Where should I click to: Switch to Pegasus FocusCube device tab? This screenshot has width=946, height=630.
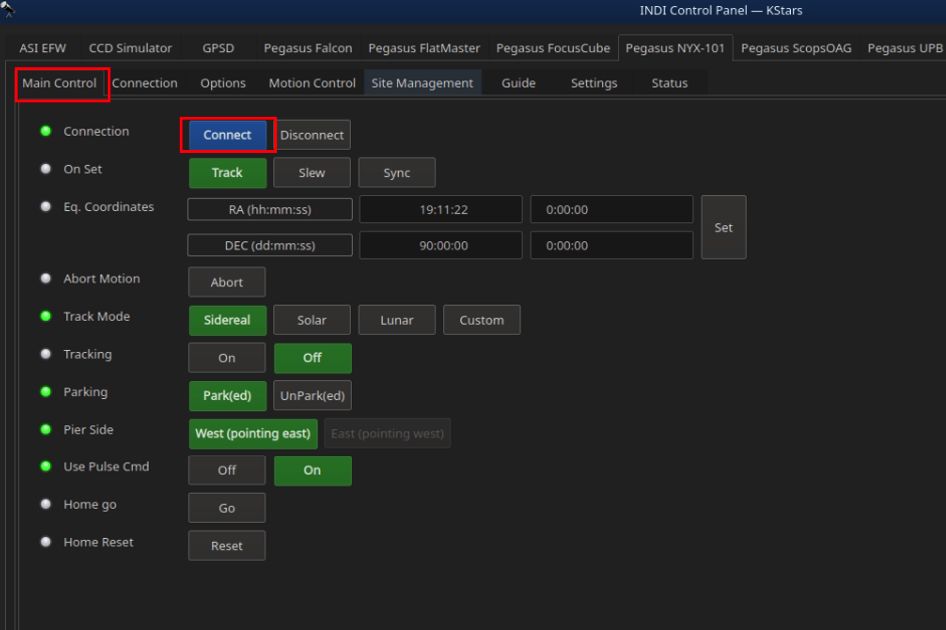click(552, 48)
